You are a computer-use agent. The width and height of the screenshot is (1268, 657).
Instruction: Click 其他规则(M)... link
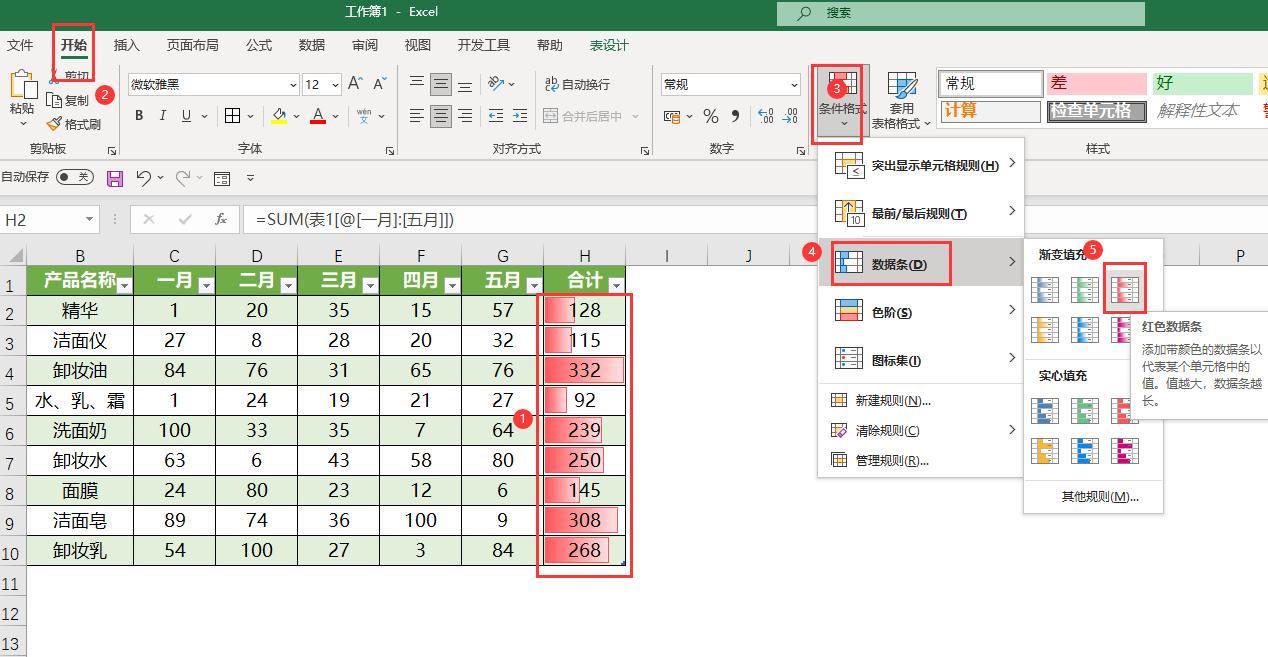coord(1099,496)
